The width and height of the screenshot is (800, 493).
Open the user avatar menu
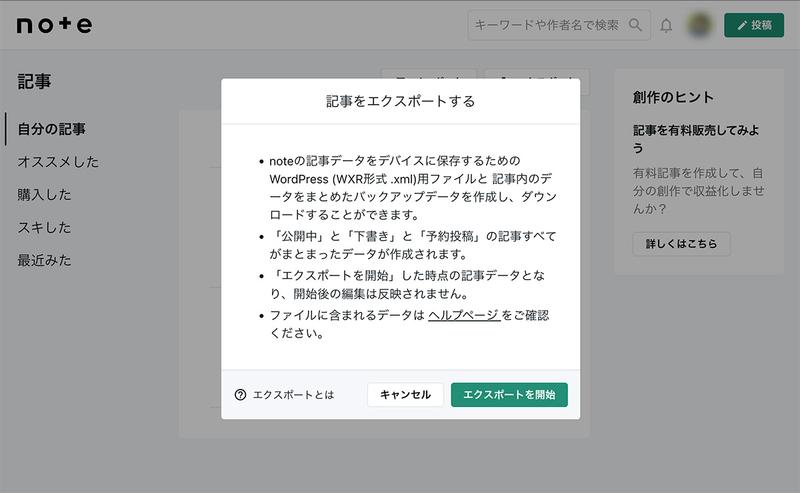pyautogui.click(x=699, y=24)
